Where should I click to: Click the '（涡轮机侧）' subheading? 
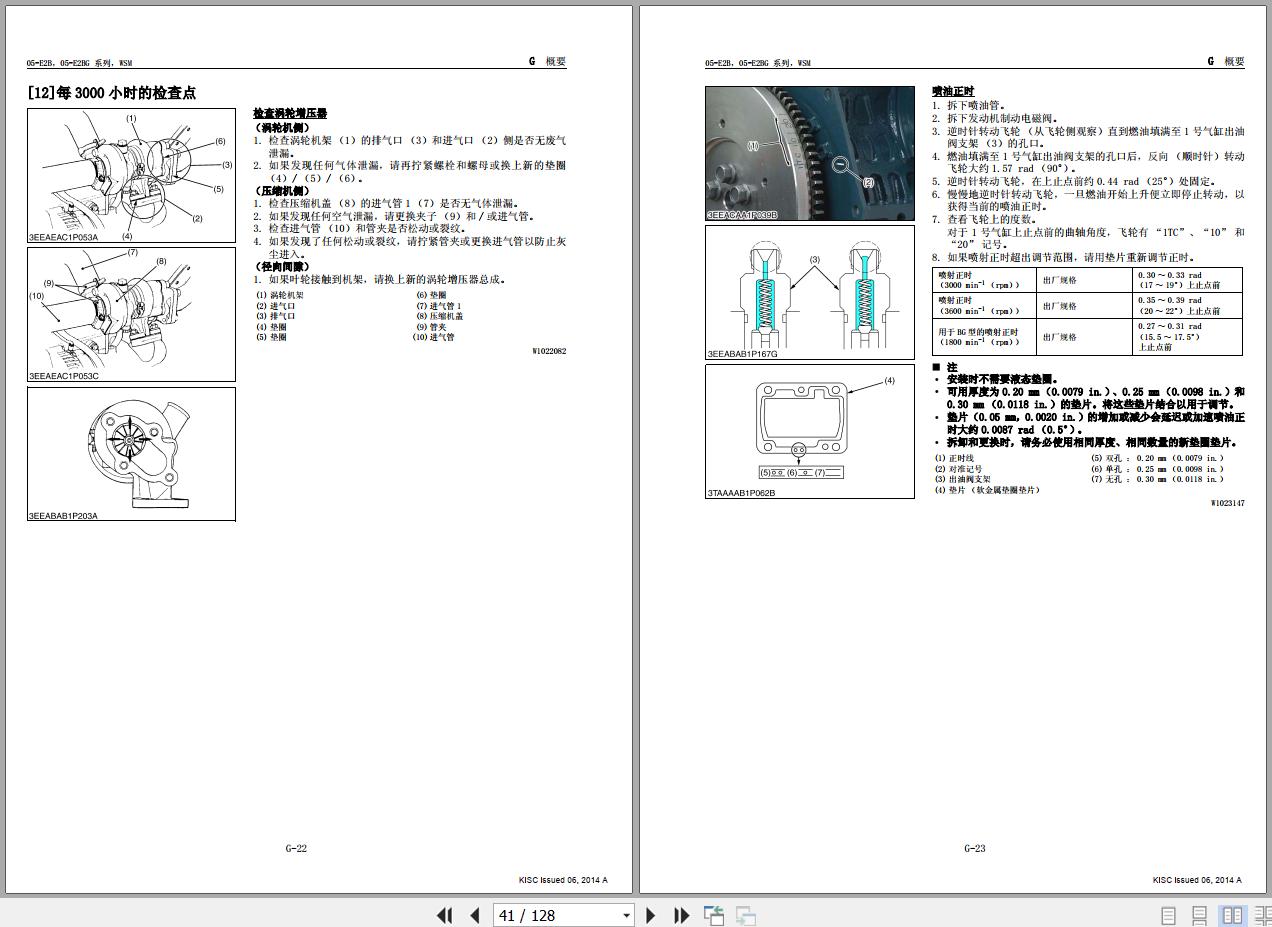[282, 128]
